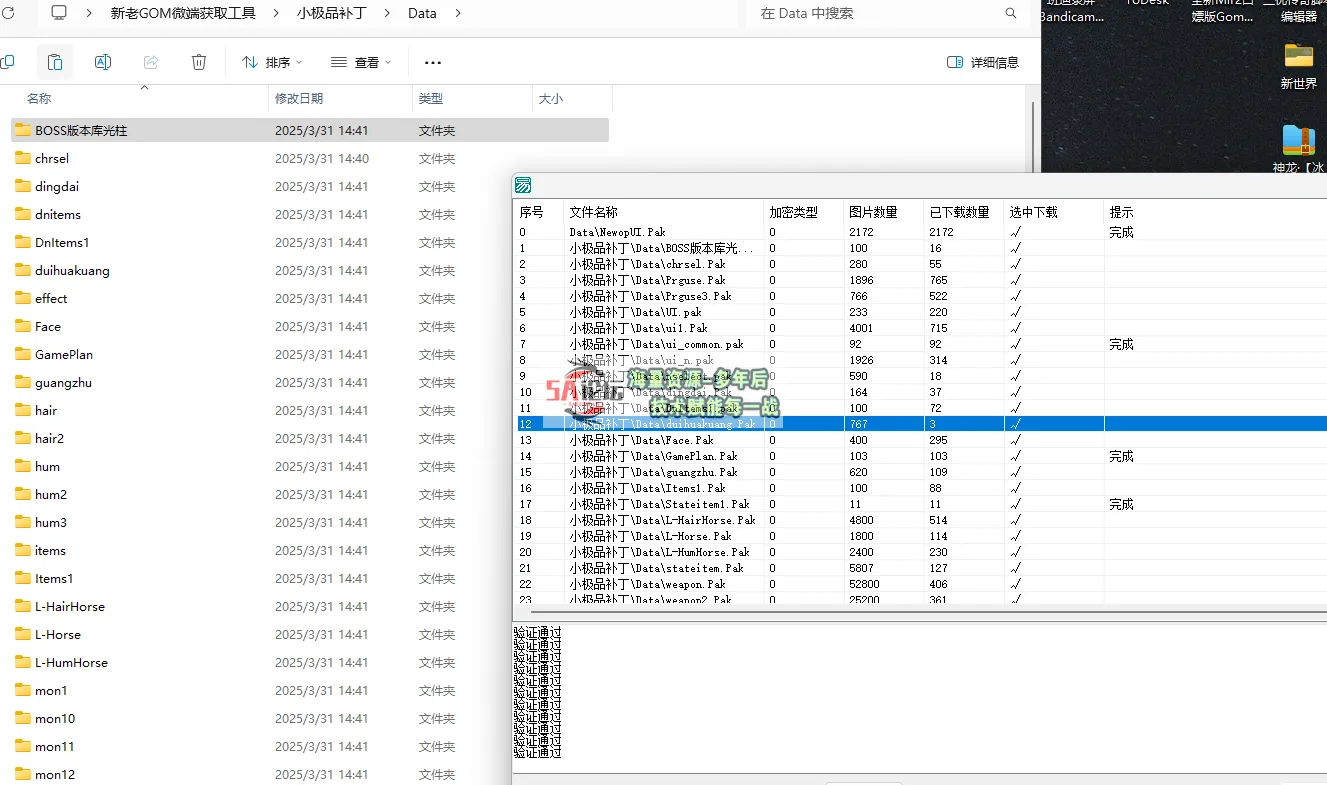Toggle download checkmark for Prguse.Pak row

1016,280
